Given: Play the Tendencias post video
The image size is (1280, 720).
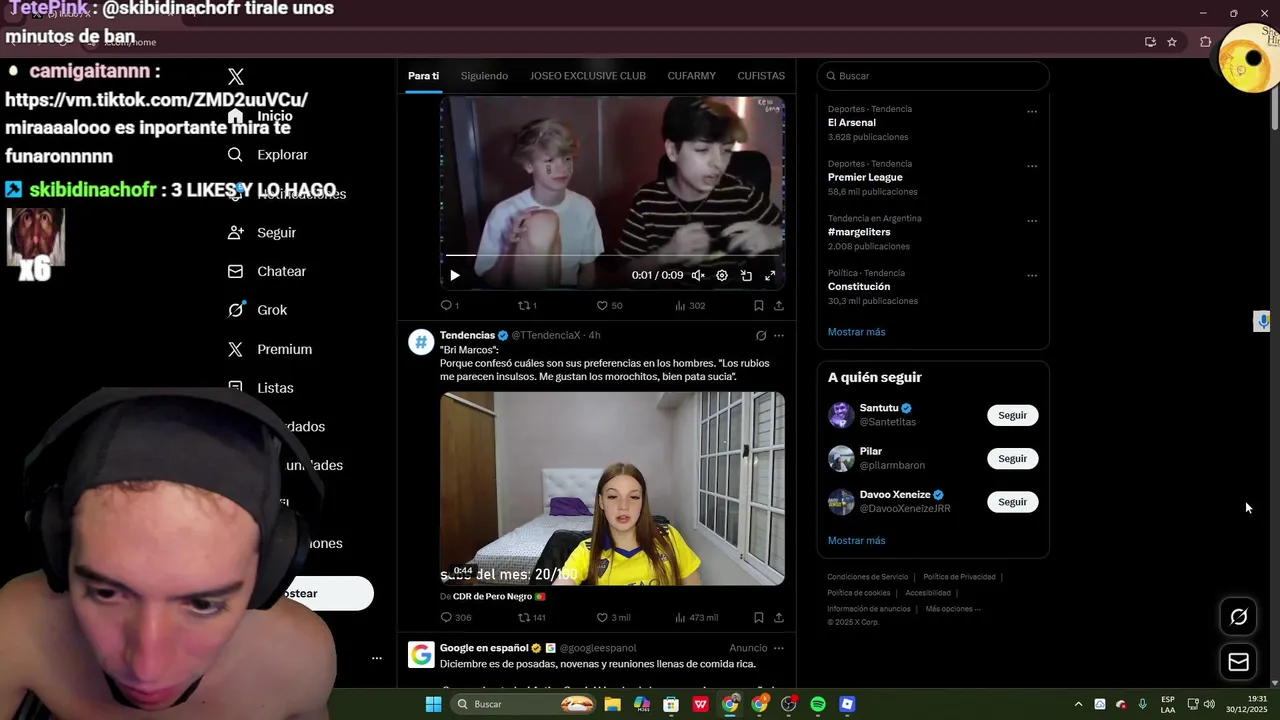Looking at the screenshot, I should pos(612,488).
